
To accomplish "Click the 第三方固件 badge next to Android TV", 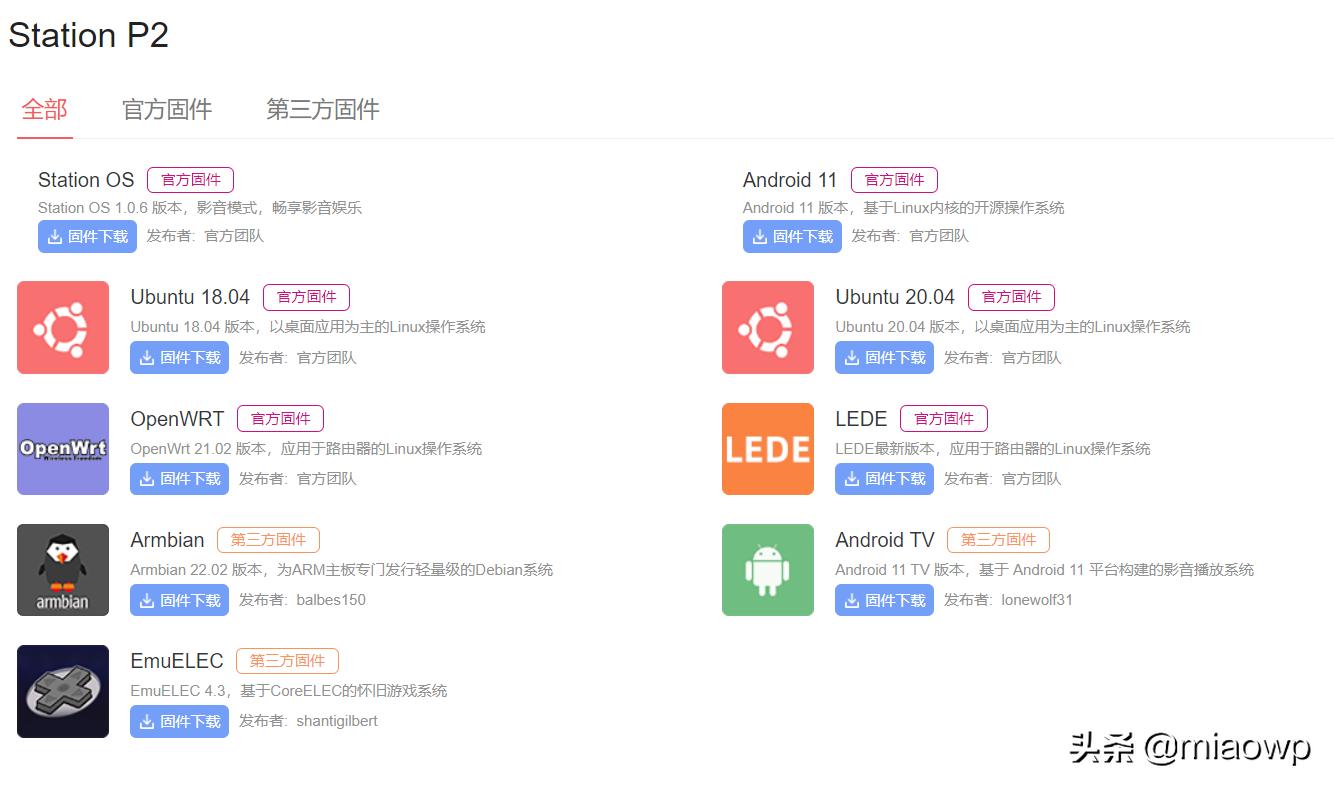I will [x=998, y=539].
